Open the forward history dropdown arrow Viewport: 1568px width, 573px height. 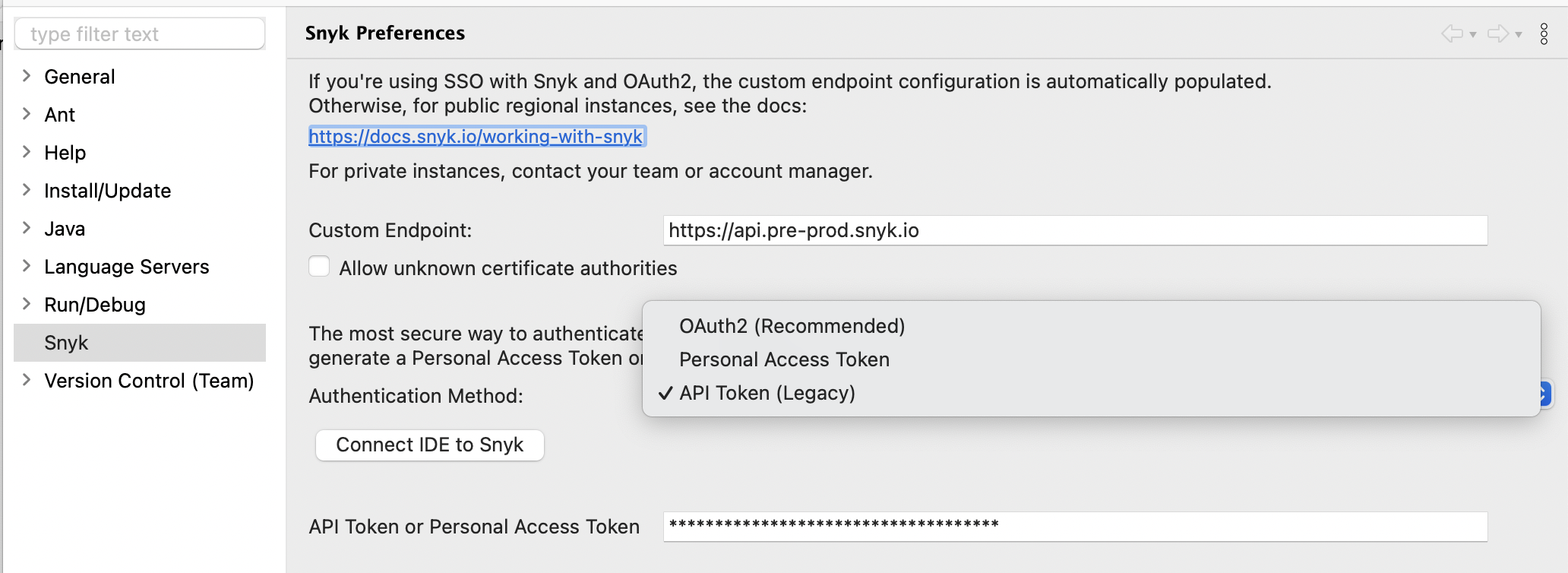coord(1519,34)
